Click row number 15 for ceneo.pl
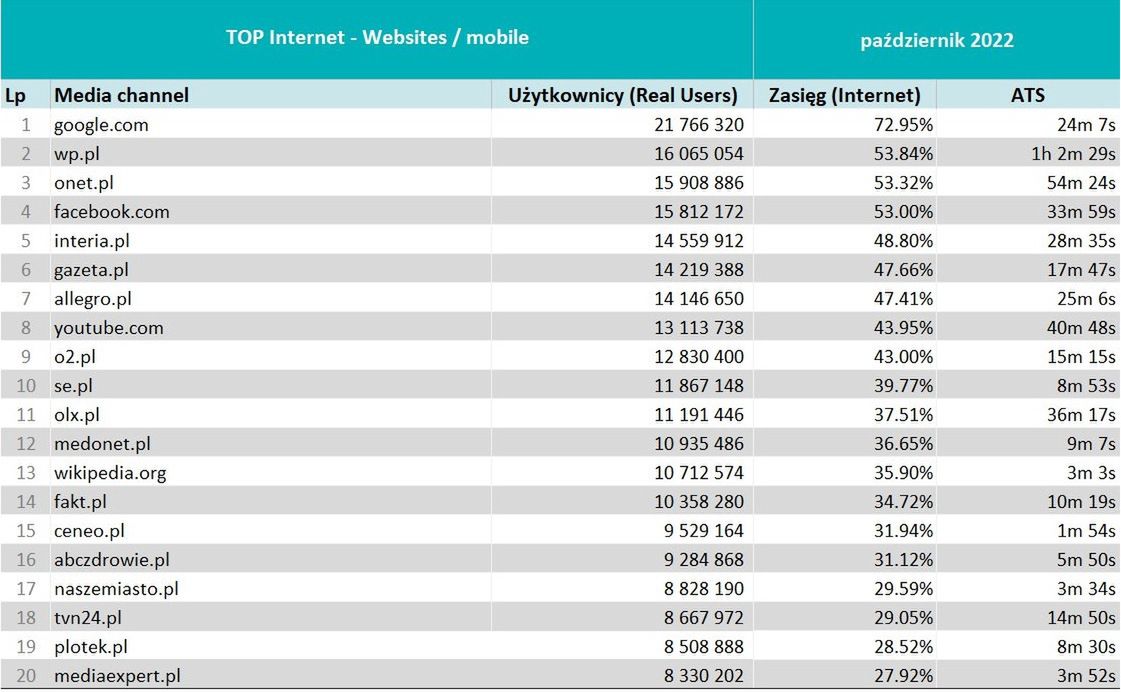 coord(26,531)
